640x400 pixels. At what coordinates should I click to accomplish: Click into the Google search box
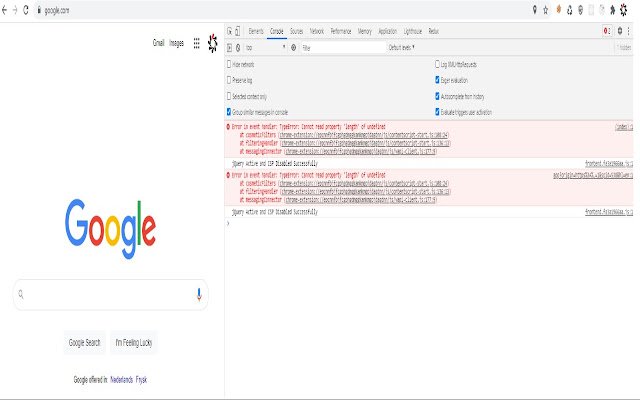(x=111, y=294)
